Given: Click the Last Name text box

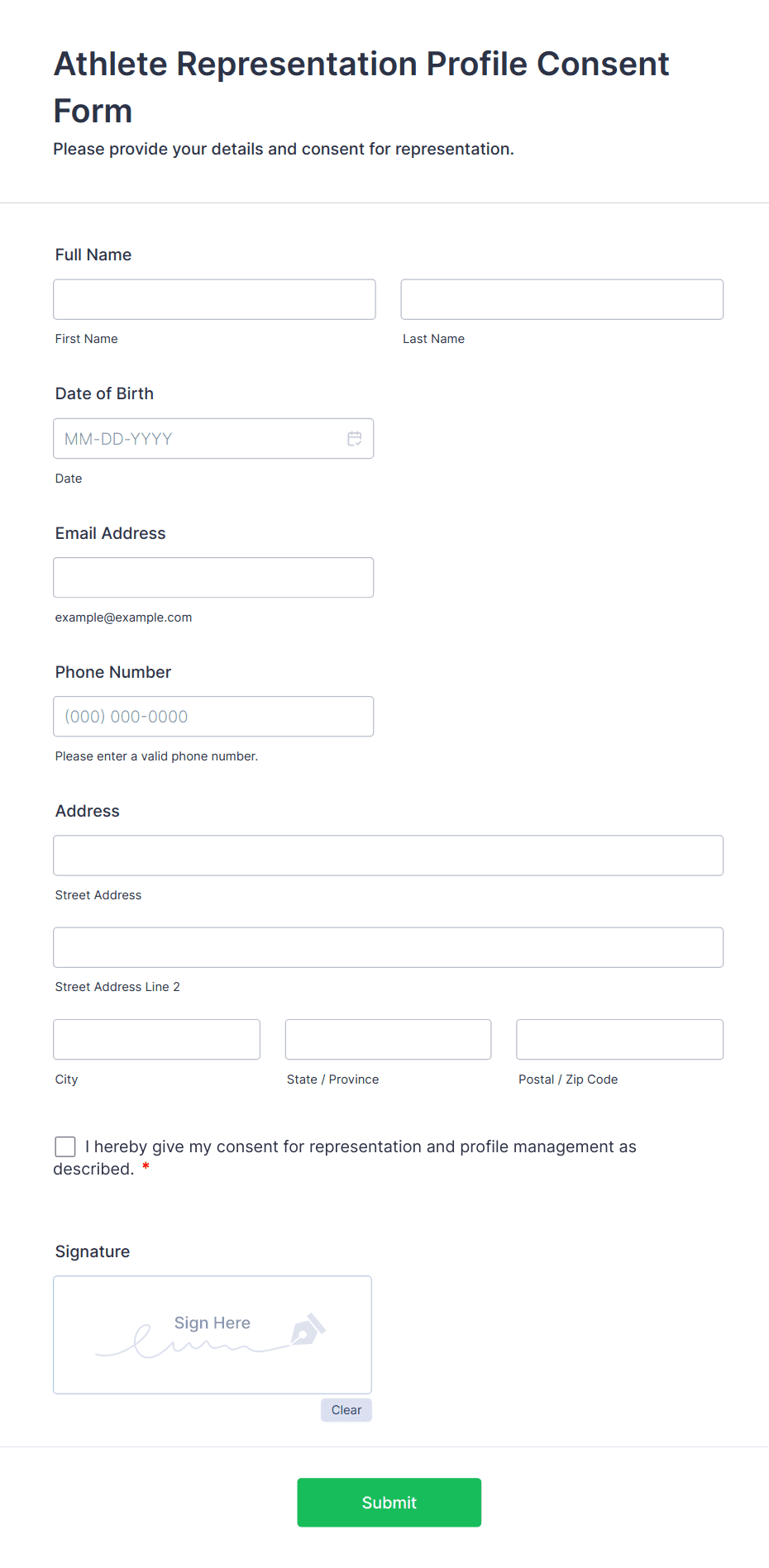Looking at the screenshot, I should click(561, 299).
